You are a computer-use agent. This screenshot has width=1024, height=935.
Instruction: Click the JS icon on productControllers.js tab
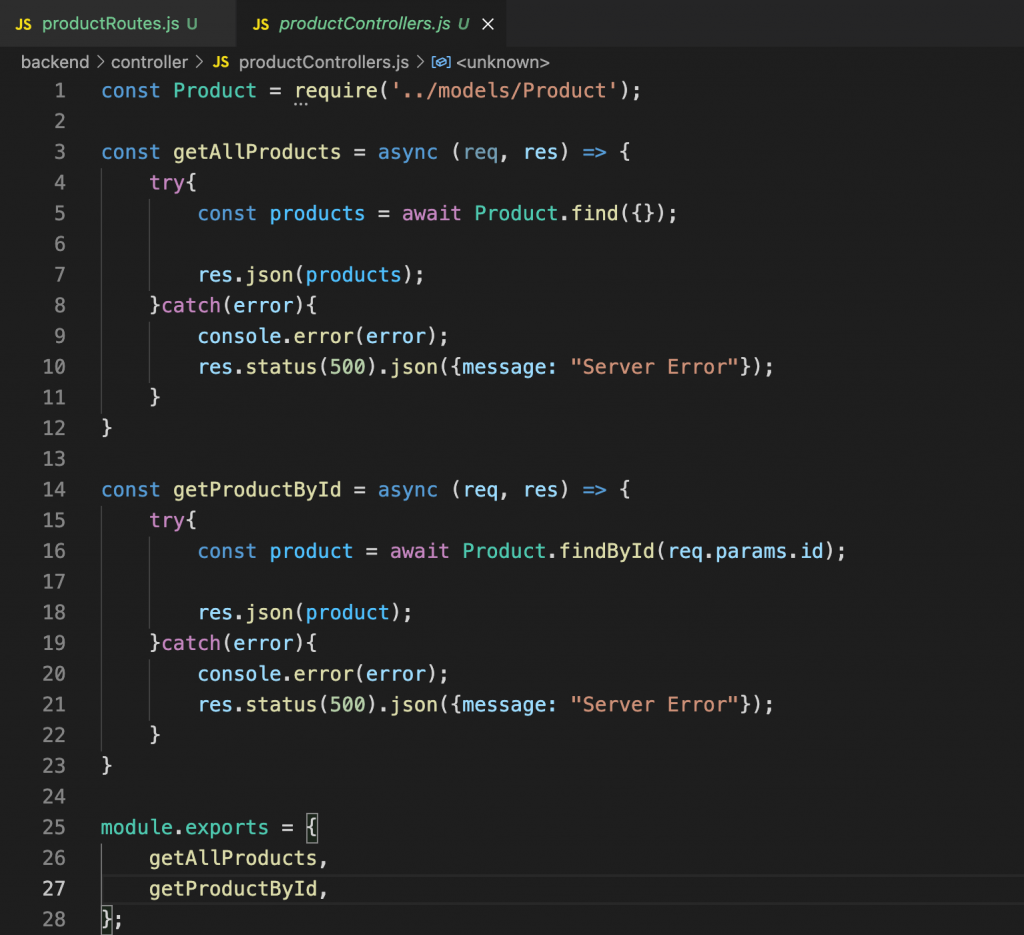point(261,25)
